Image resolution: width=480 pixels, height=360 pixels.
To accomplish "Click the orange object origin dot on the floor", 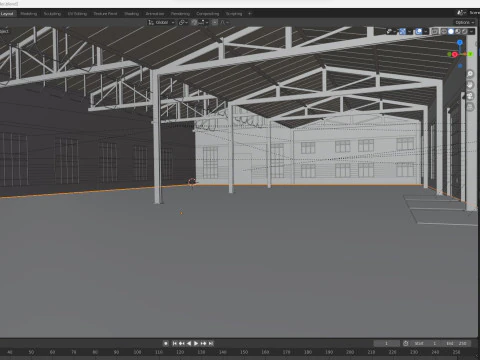I will tap(181, 213).
